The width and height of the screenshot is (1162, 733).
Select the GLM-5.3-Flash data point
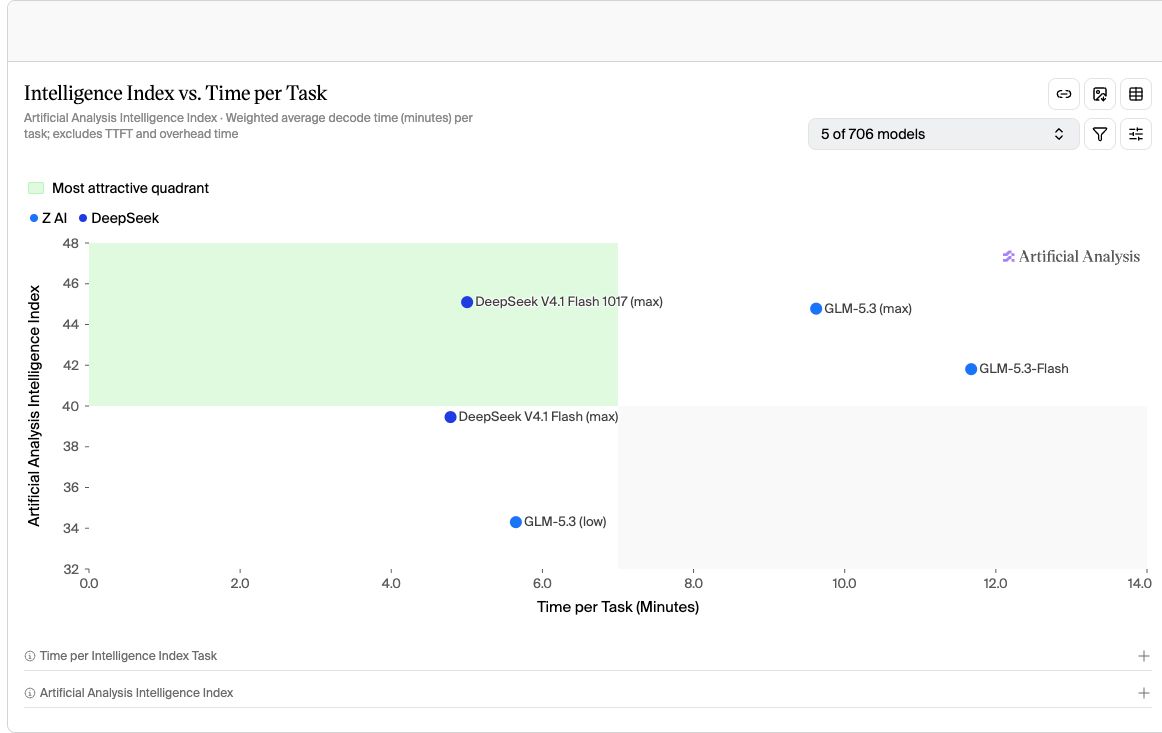tap(971, 369)
